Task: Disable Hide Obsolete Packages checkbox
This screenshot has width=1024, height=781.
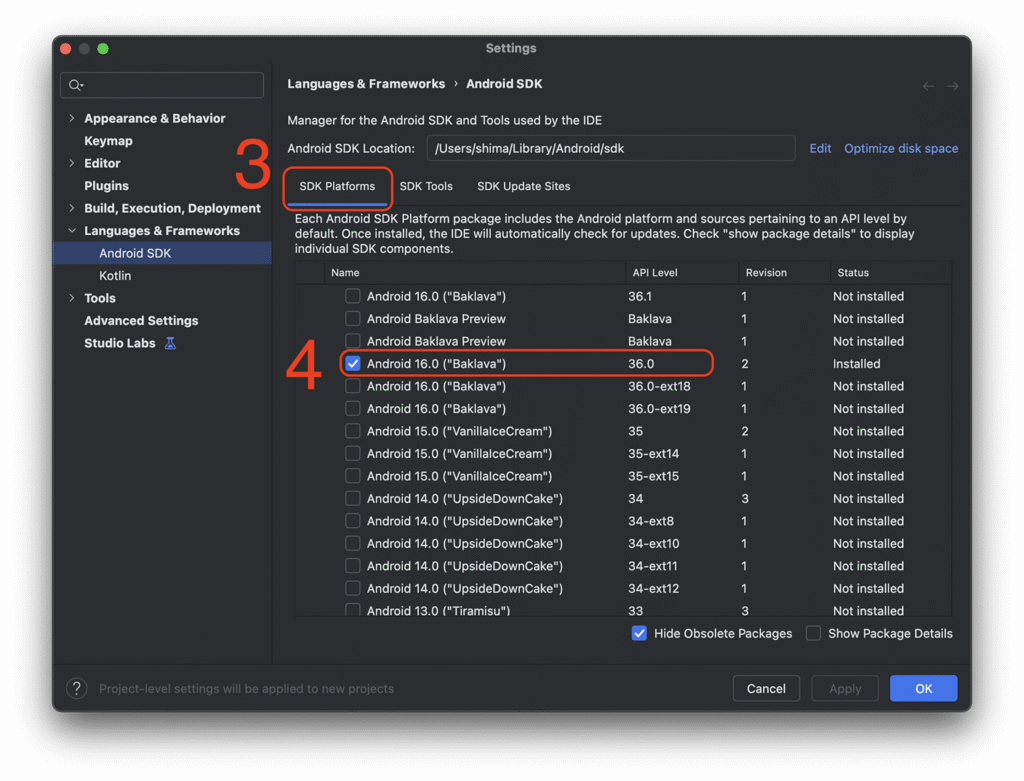Action: (x=639, y=633)
